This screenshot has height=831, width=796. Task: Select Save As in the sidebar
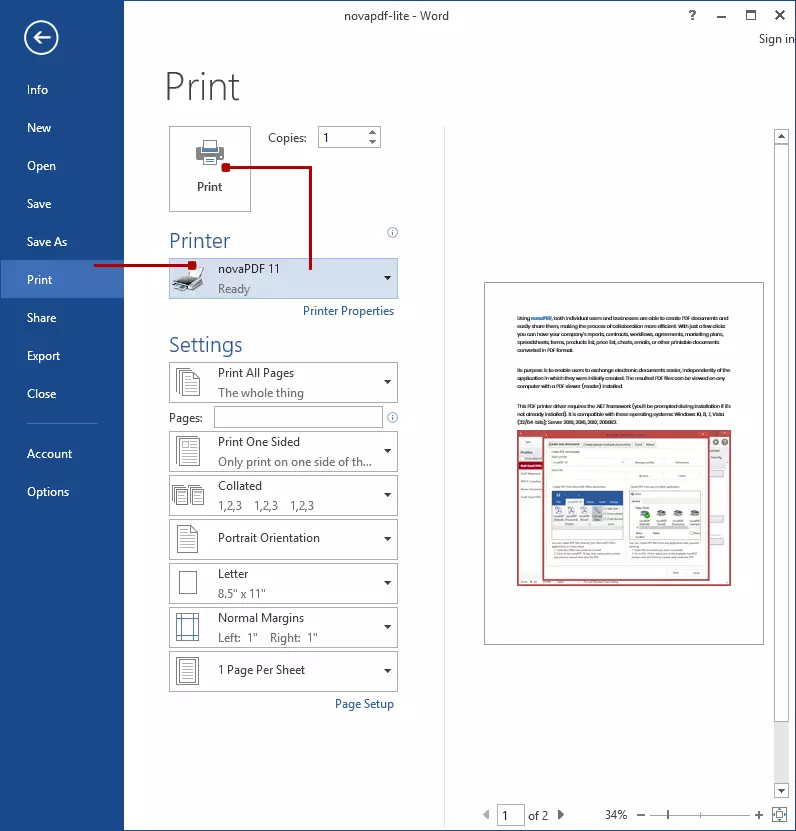[47, 242]
